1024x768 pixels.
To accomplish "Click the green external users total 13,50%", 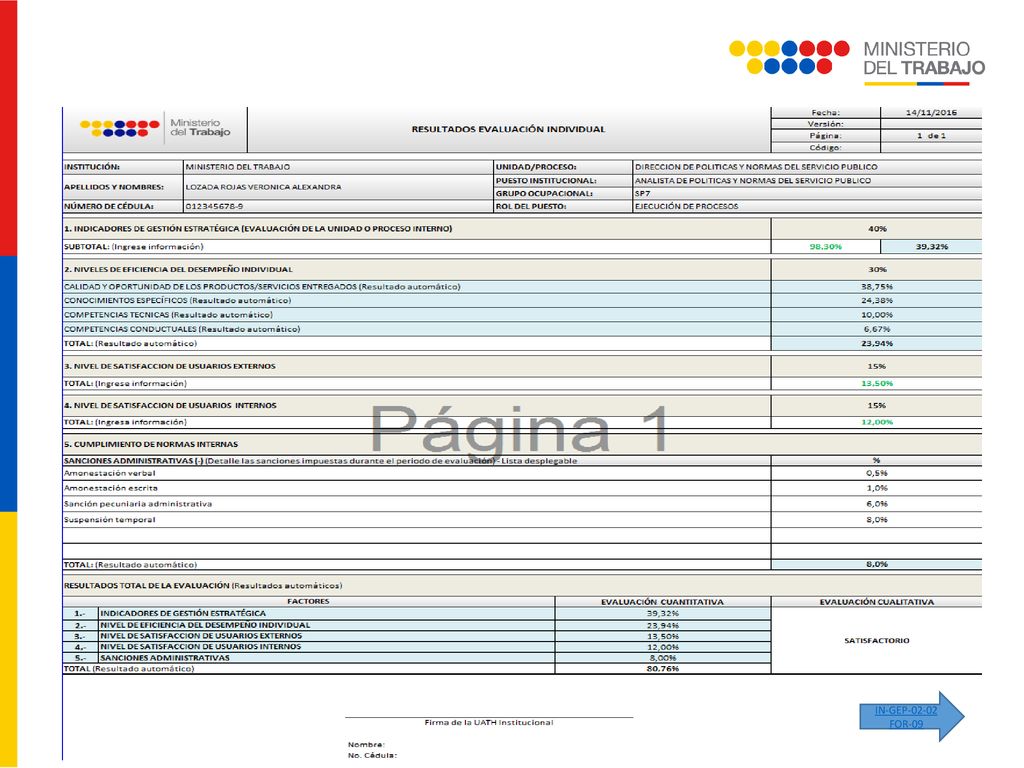I will coord(876,383).
